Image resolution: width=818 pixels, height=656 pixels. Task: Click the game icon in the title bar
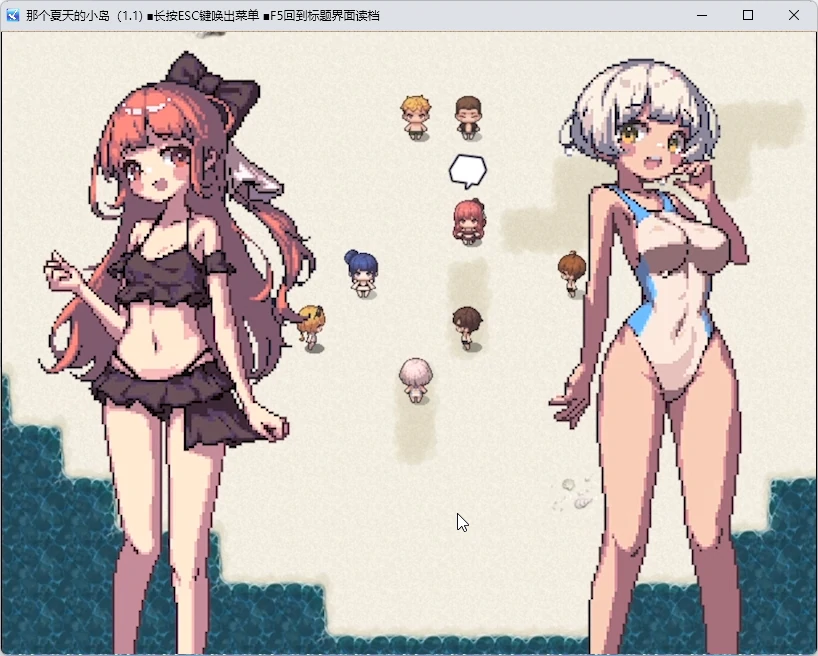pos(14,15)
